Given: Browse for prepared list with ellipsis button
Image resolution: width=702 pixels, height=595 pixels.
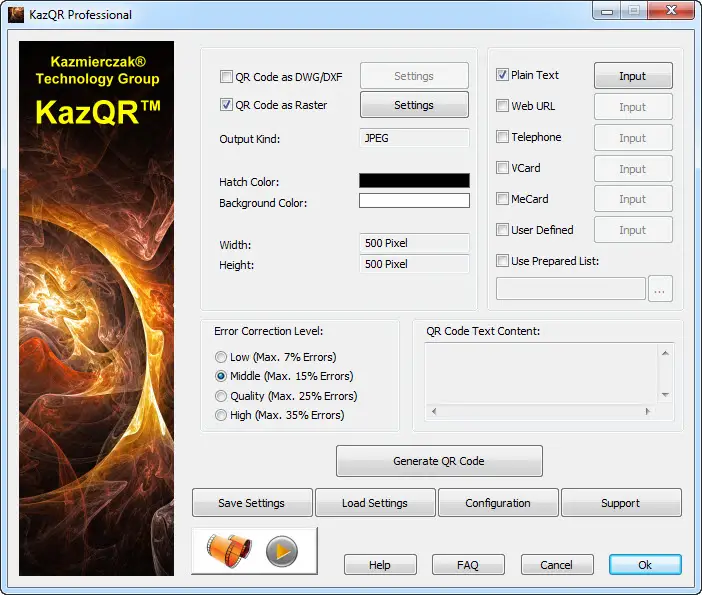Looking at the screenshot, I should point(660,289).
